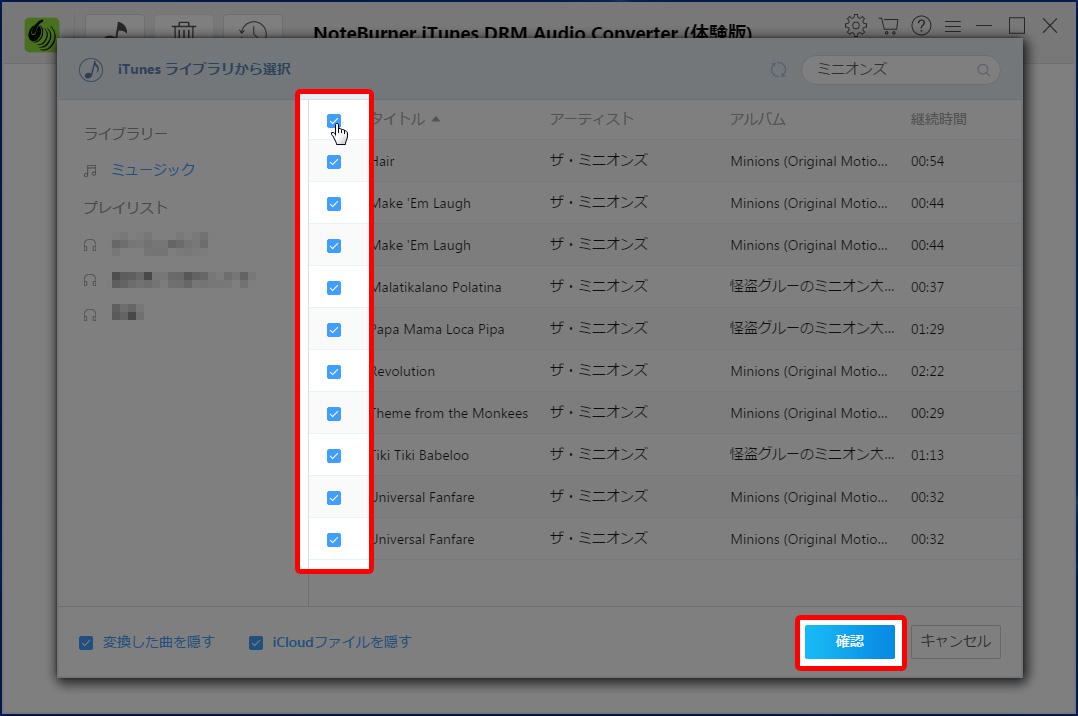This screenshot has width=1078, height=716.
Task: Click the search field containing ミニオンズ
Action: pos(890,70)
